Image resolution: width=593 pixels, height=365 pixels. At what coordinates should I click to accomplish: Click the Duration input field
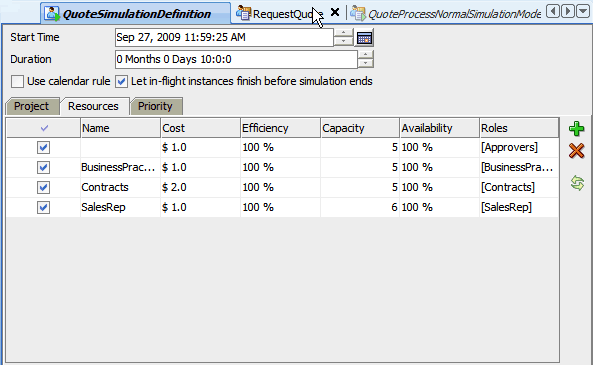(x=236, y=59)
